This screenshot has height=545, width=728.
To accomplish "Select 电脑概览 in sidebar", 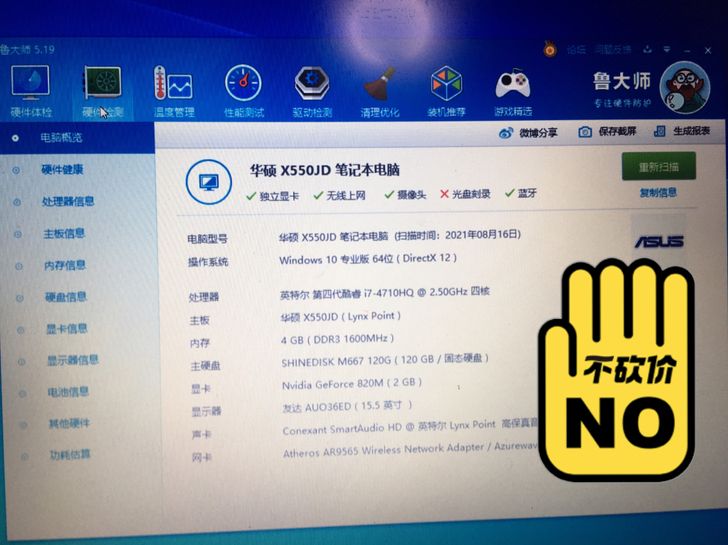I will pyautogui.click(x=61, y=137).
